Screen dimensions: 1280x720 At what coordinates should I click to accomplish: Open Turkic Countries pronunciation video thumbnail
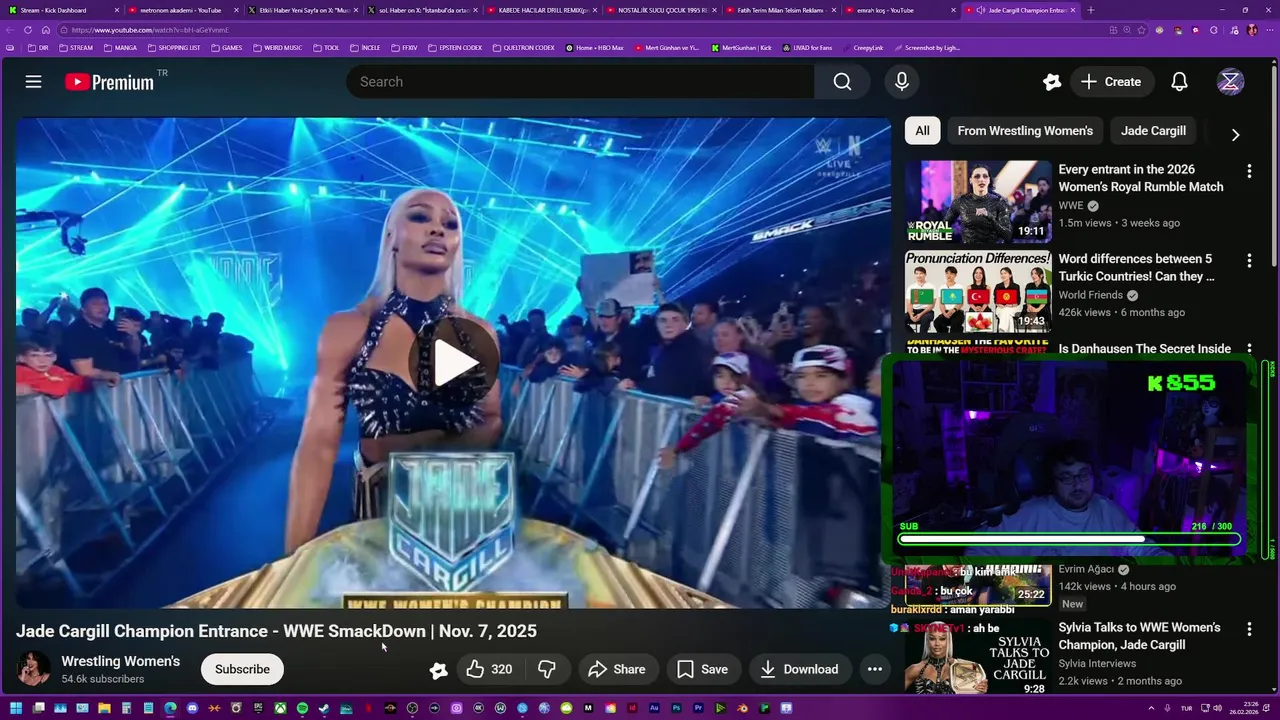point(978,291)
